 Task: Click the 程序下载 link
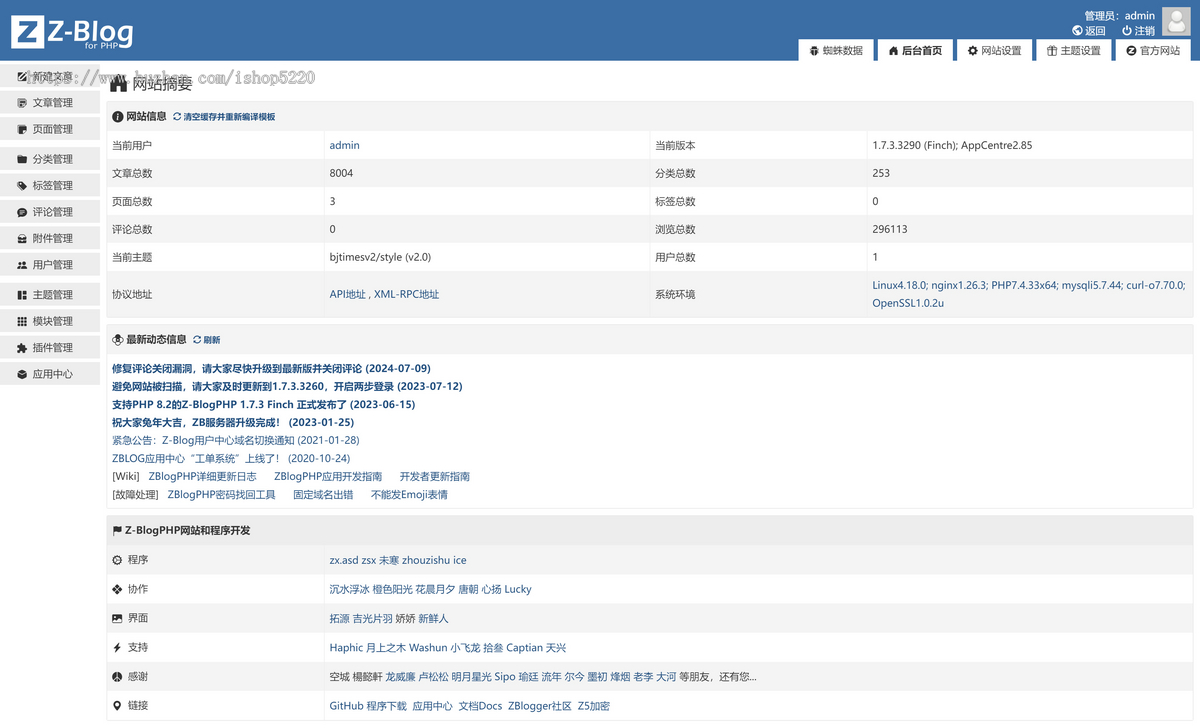(387, 705)
